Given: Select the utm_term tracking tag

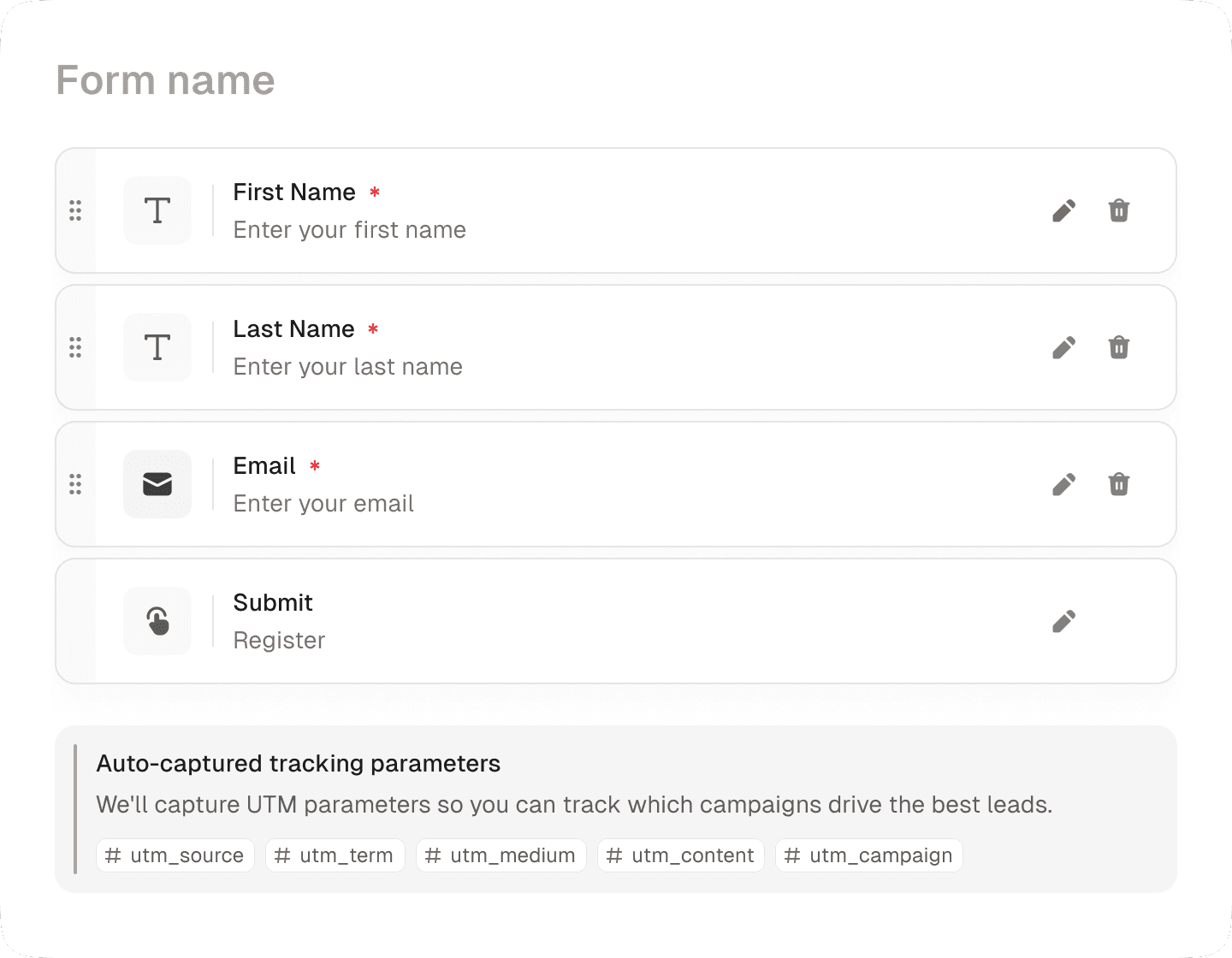Looking at the screenshot, I should click(335, 855).
